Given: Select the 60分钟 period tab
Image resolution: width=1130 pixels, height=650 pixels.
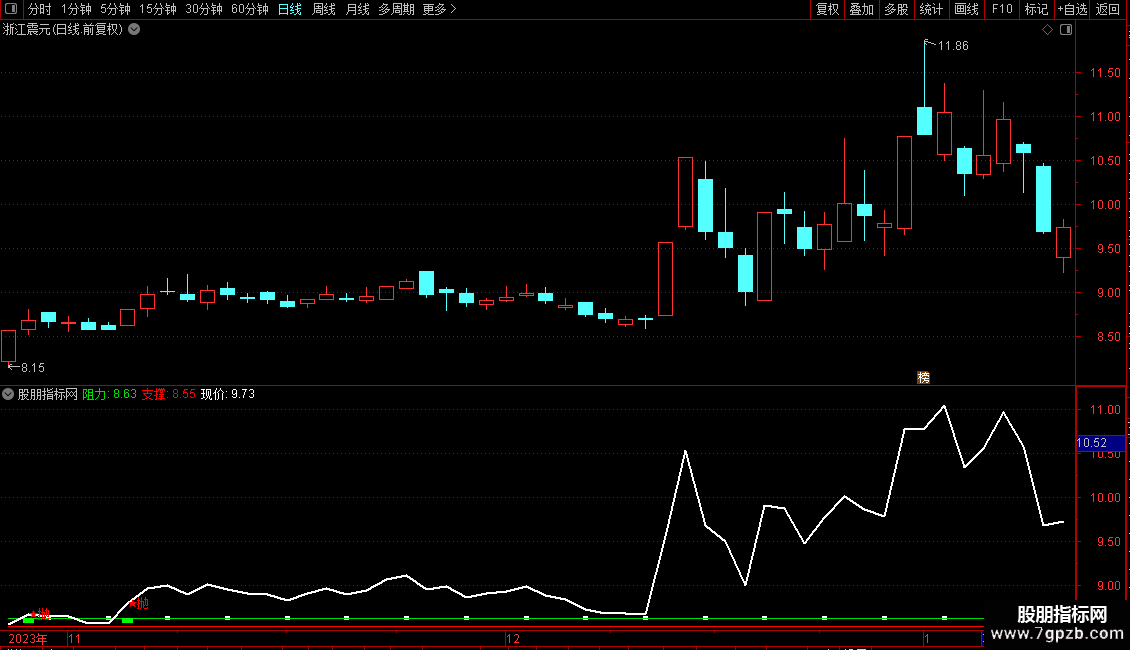Looking at the screenshot, I should coord(250,9).
